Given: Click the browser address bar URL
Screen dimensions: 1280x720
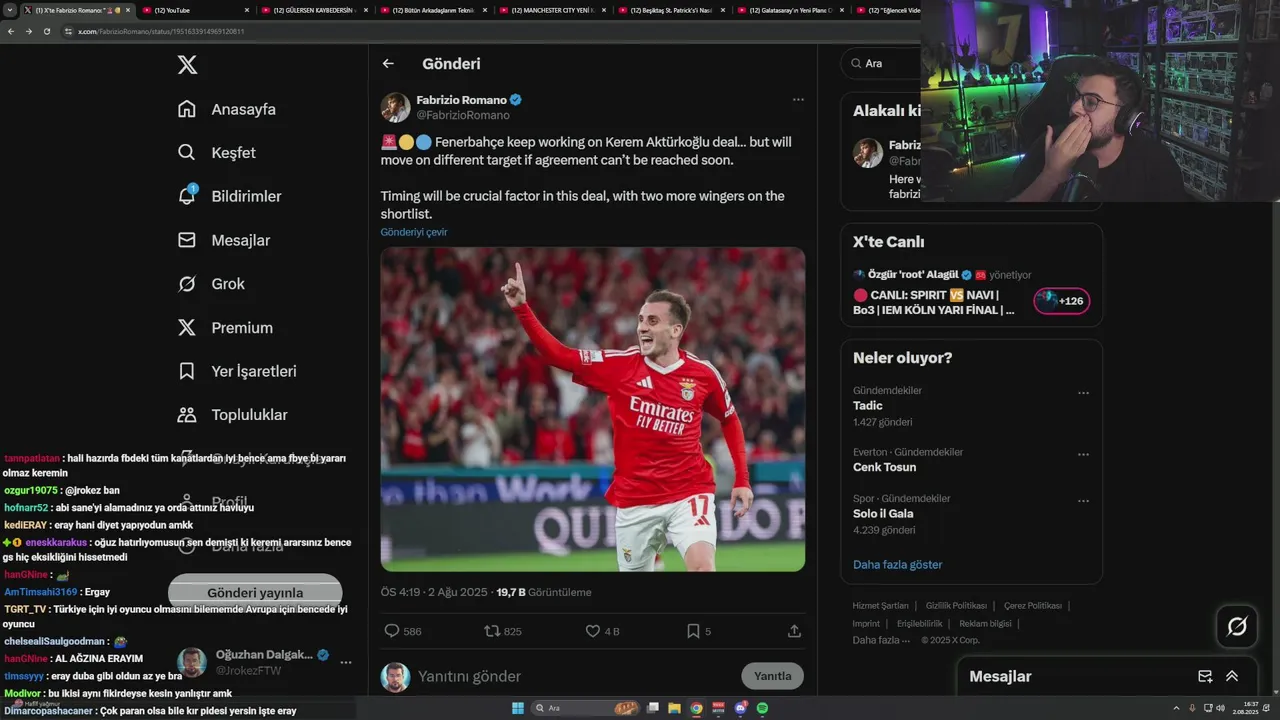Looking at the screenshot, I should [160, 32].
